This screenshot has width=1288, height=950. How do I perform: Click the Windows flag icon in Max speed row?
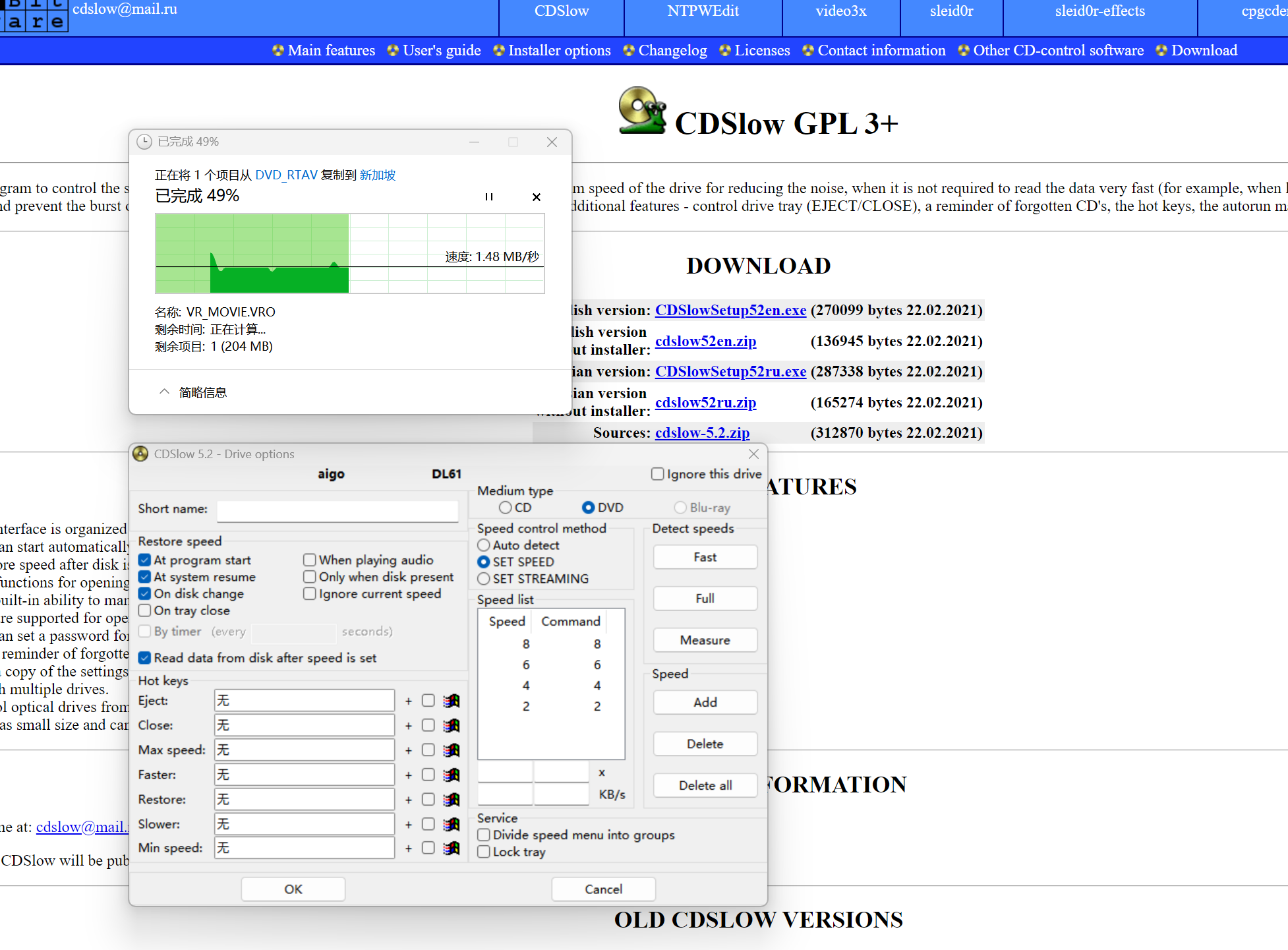452,750
